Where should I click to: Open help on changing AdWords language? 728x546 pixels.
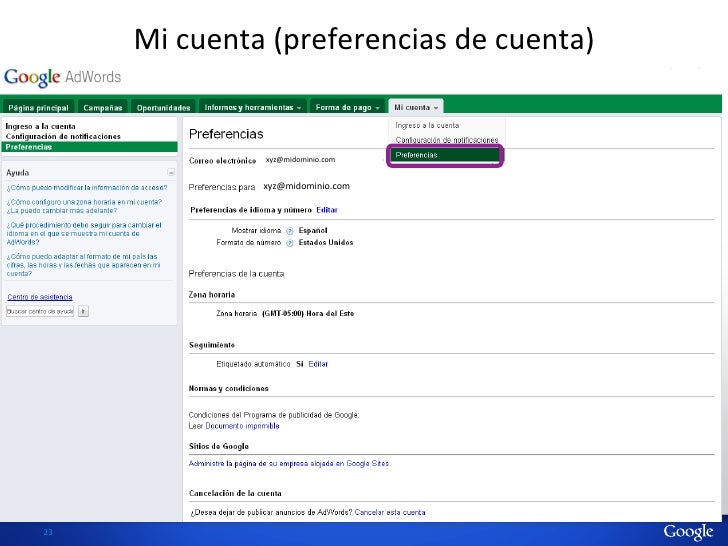[84, 234]
